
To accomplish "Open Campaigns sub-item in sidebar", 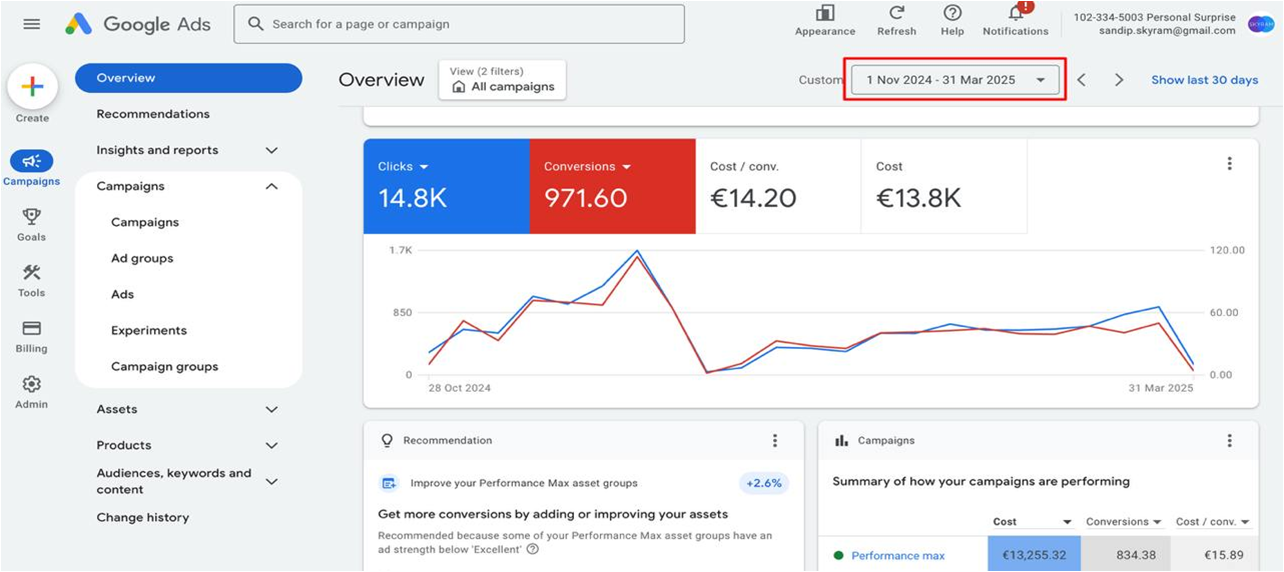I will click(x=145, y=222).
